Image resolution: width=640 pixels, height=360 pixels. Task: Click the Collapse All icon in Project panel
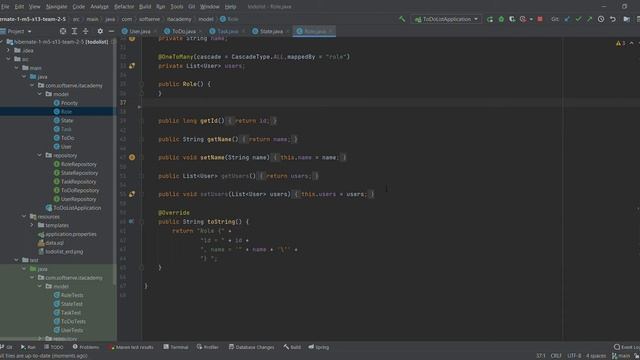(86, 31)
